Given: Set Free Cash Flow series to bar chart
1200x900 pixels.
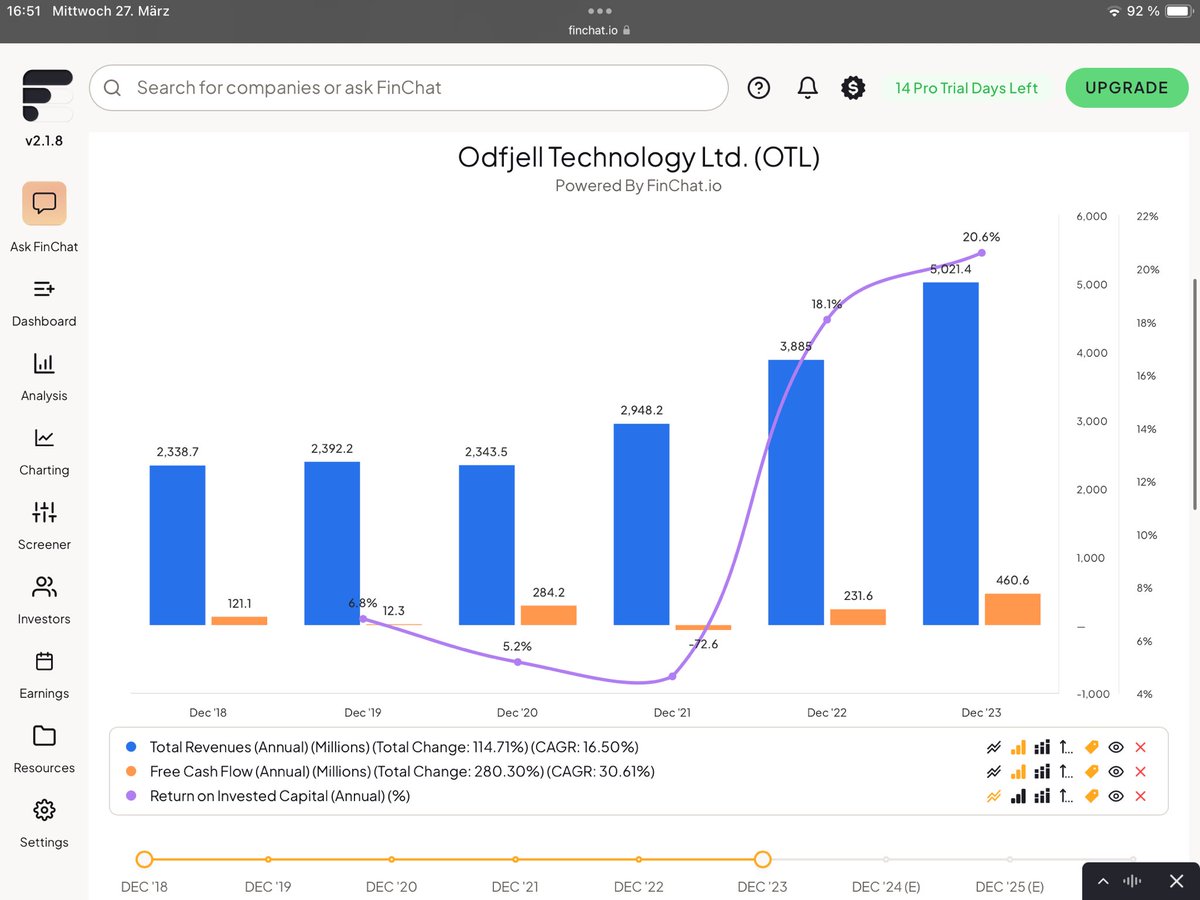Looking at the screenshot, I should tap(1018, 772).
